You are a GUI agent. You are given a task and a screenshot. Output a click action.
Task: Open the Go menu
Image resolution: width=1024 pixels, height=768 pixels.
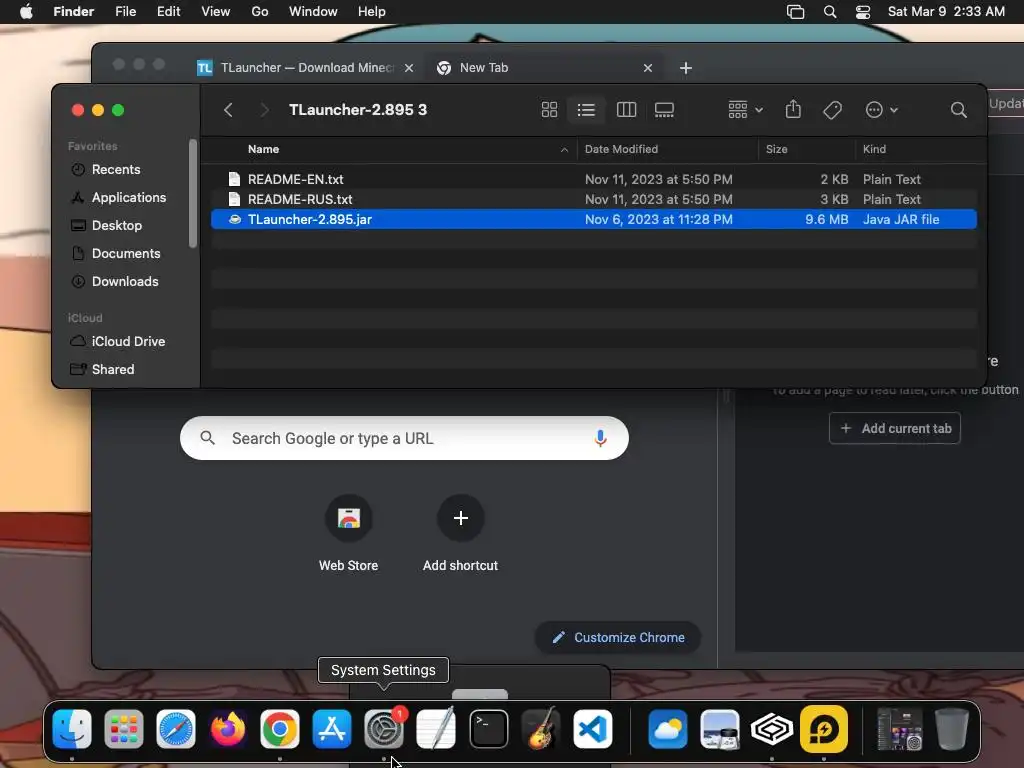[260, 12]
